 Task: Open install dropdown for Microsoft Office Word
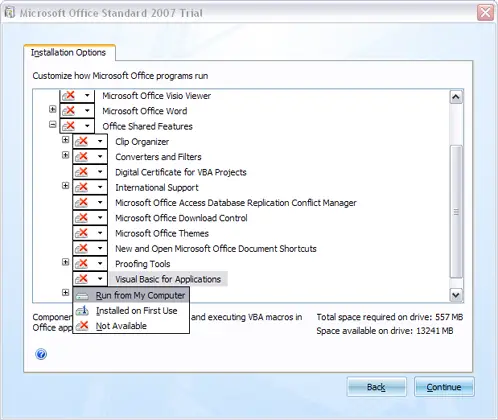(77, 111)
